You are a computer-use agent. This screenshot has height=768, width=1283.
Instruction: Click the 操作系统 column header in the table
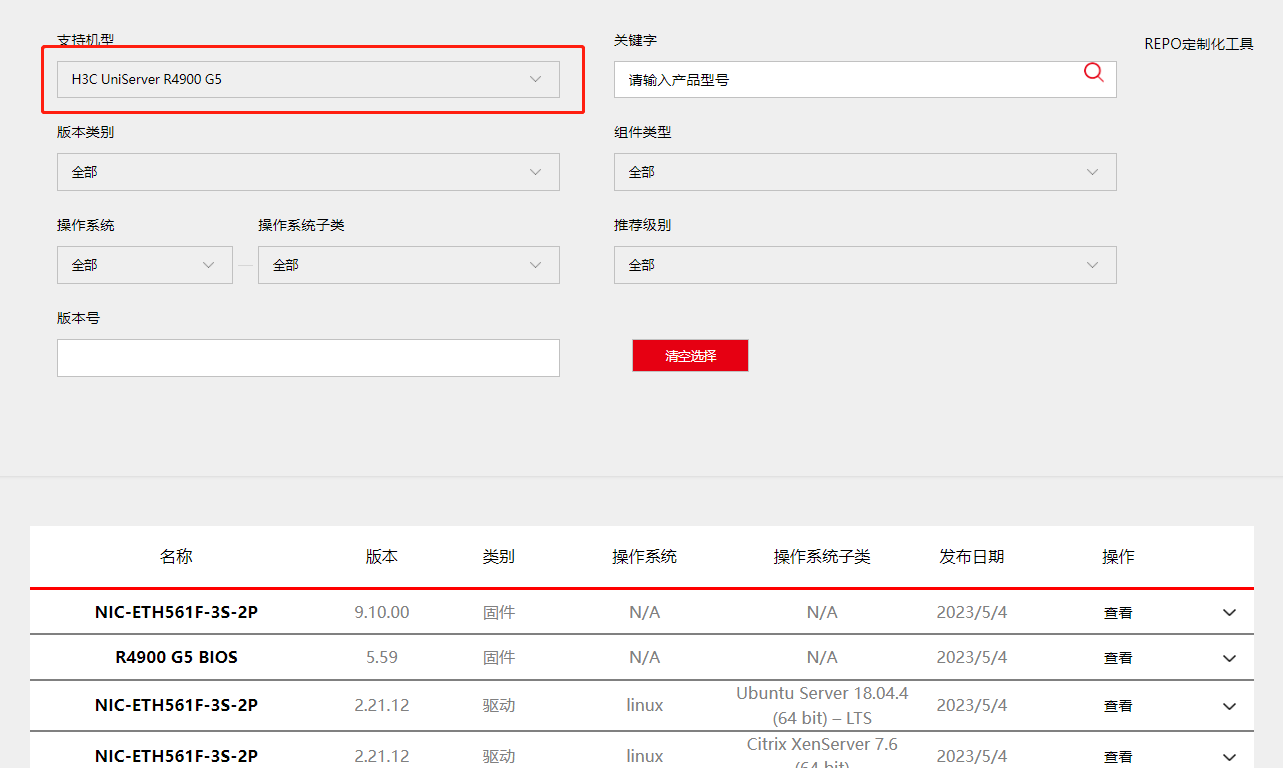tap(645, 557)
